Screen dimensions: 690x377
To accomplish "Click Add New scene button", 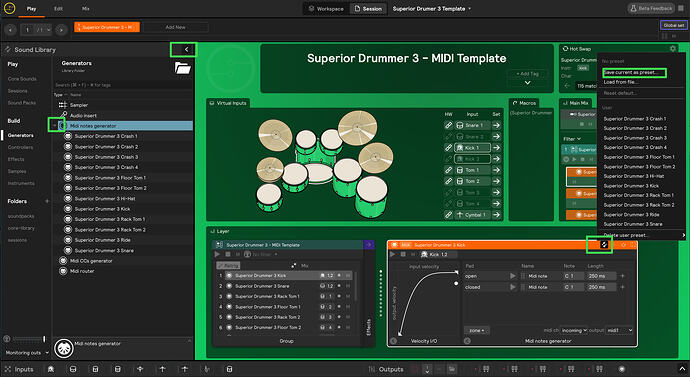I will (x=176, y=27).
